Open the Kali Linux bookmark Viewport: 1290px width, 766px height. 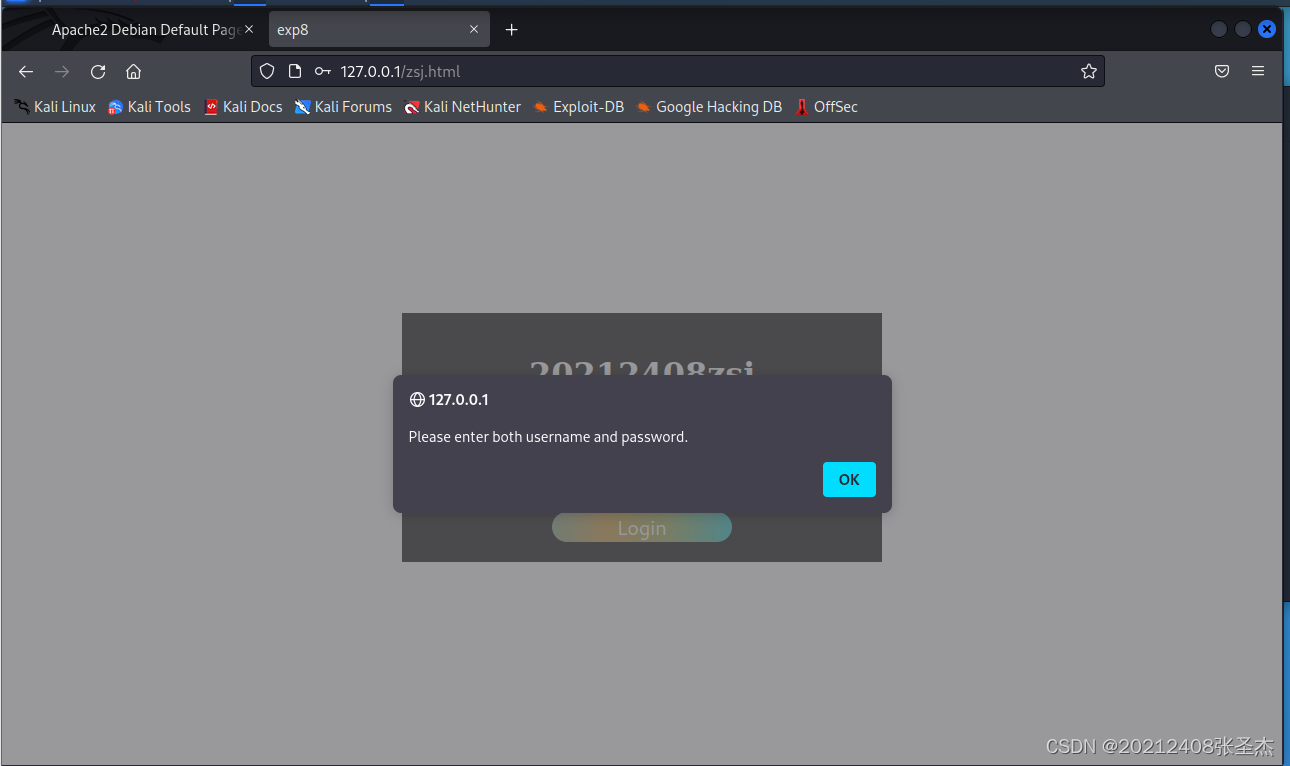[x=55, y=107]
